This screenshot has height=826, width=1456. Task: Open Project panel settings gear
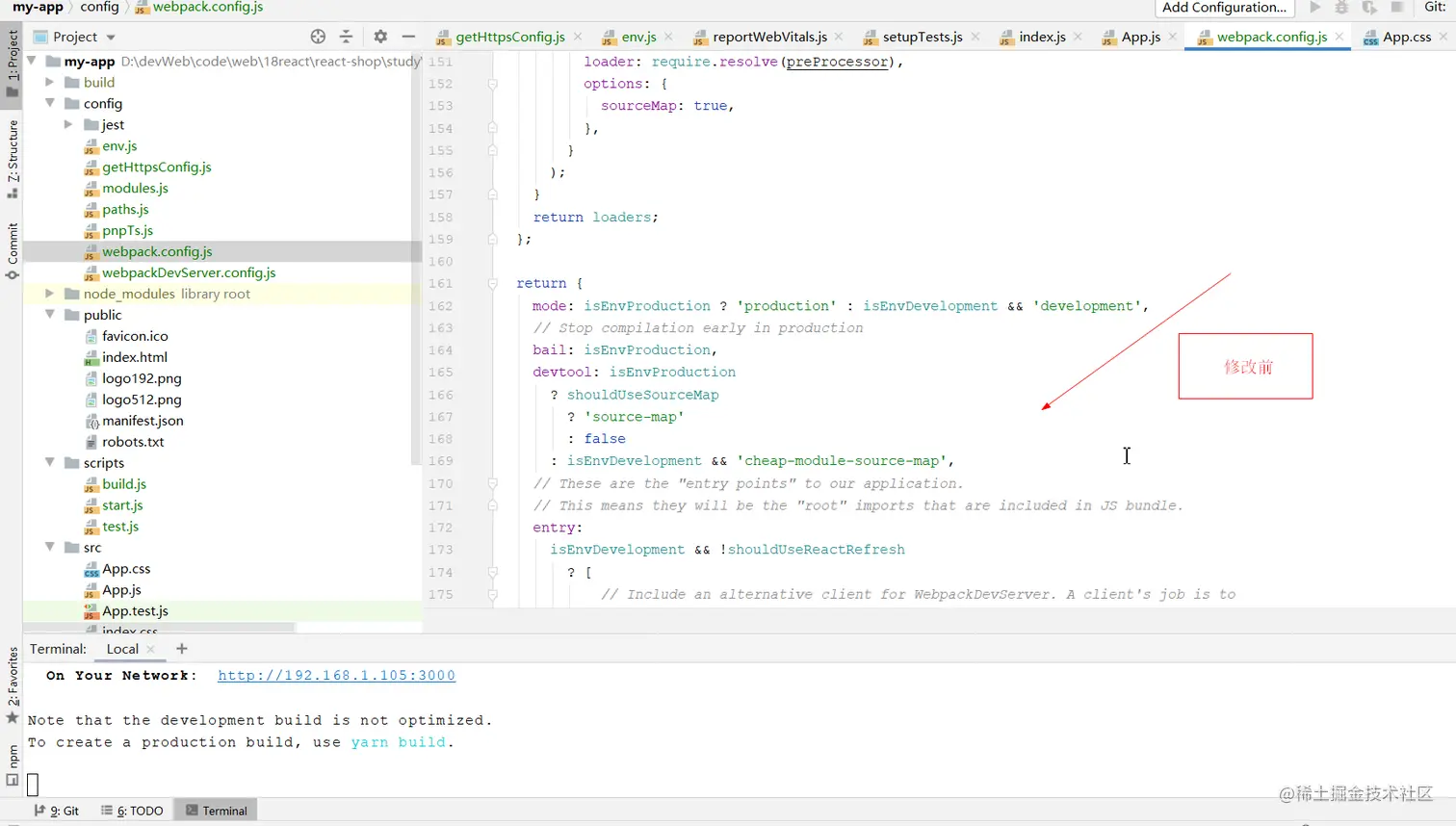pyautogui.click(x=380, y=37)
